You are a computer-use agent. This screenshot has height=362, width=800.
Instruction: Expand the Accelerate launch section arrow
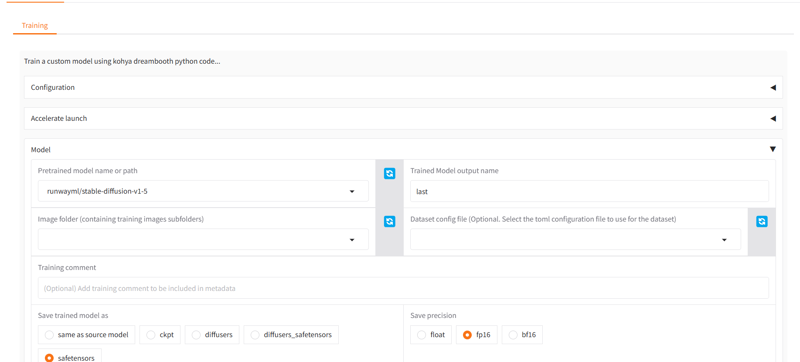pos(772,119)
